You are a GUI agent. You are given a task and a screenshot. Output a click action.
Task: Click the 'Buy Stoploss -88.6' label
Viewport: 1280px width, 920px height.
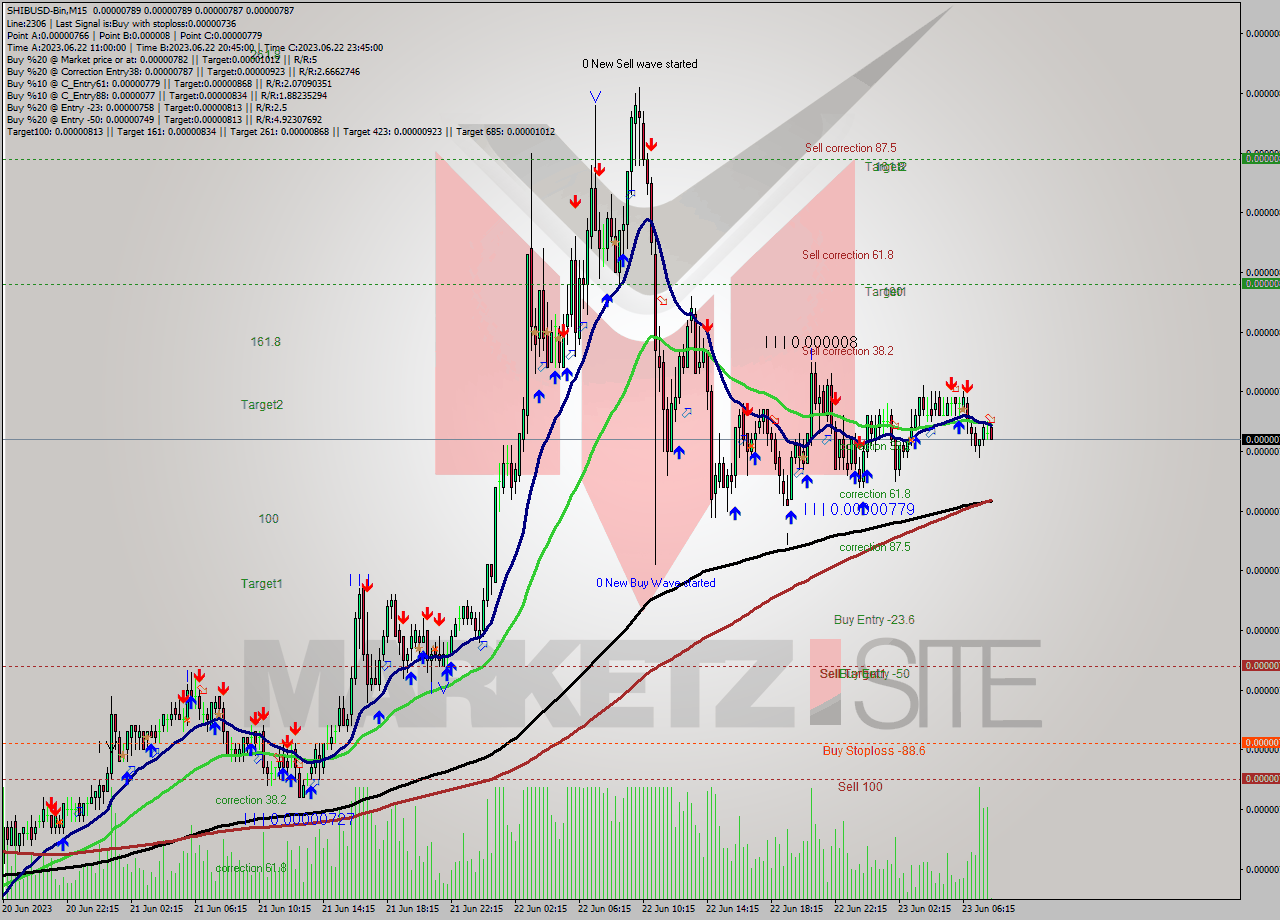click(x=873, y=751)
